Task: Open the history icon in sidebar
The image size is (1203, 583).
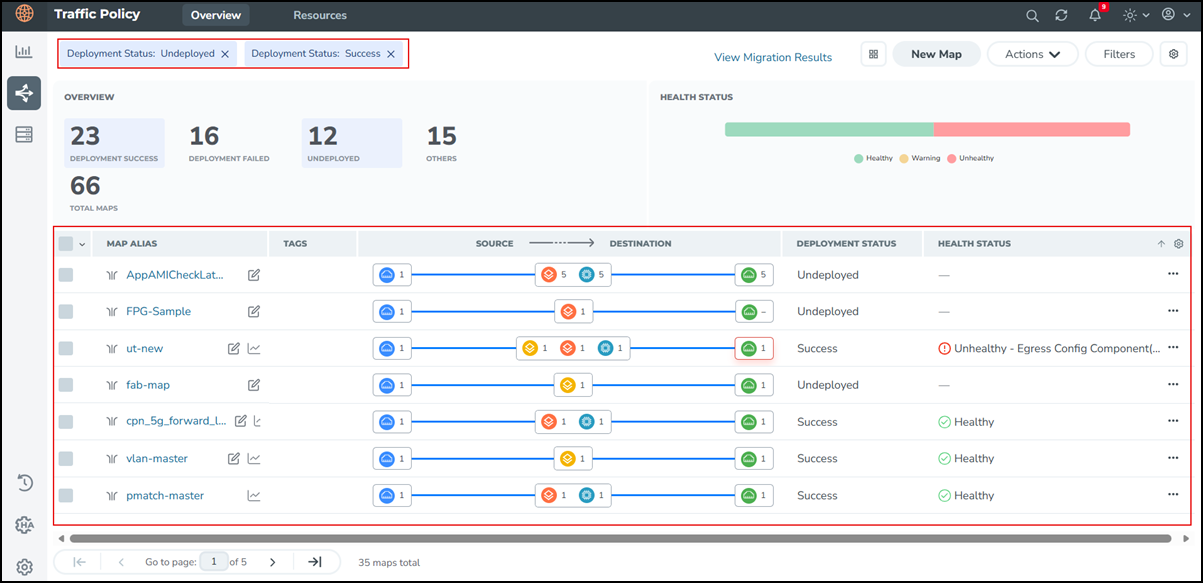Action: tap(25, 483)
